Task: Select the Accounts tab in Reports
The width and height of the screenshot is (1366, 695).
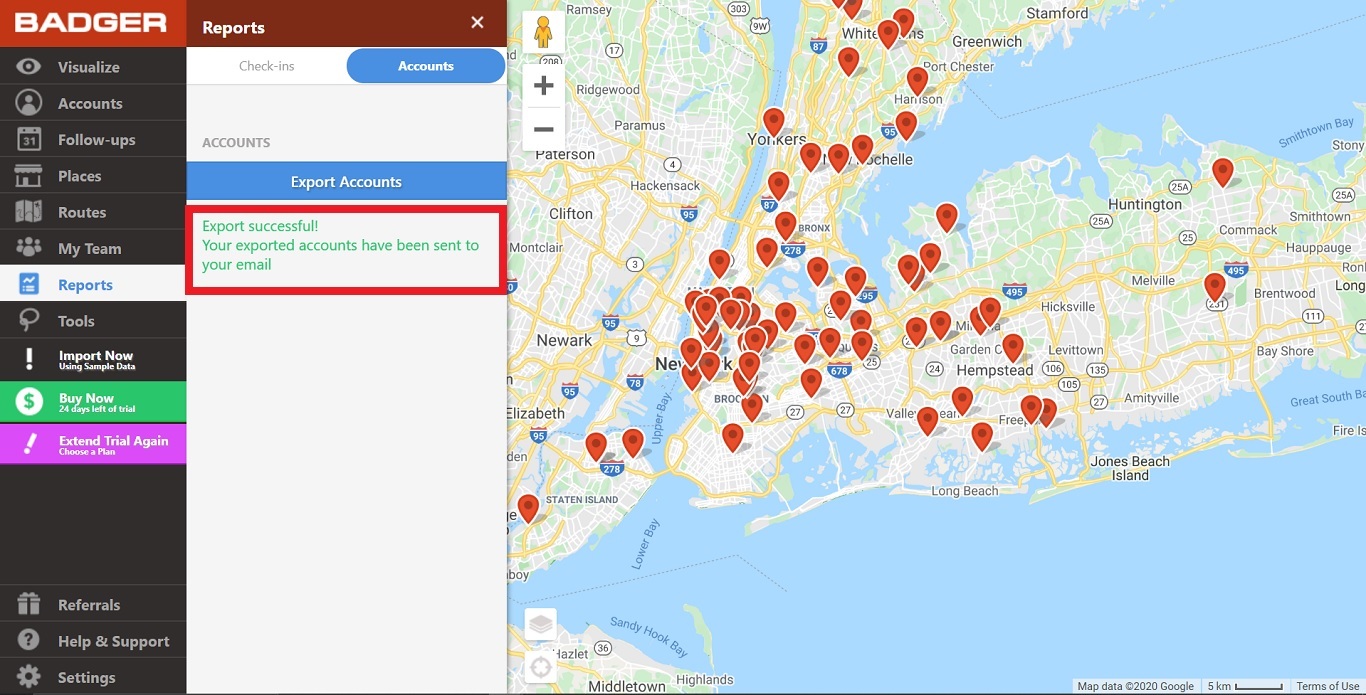Action: 425,65
